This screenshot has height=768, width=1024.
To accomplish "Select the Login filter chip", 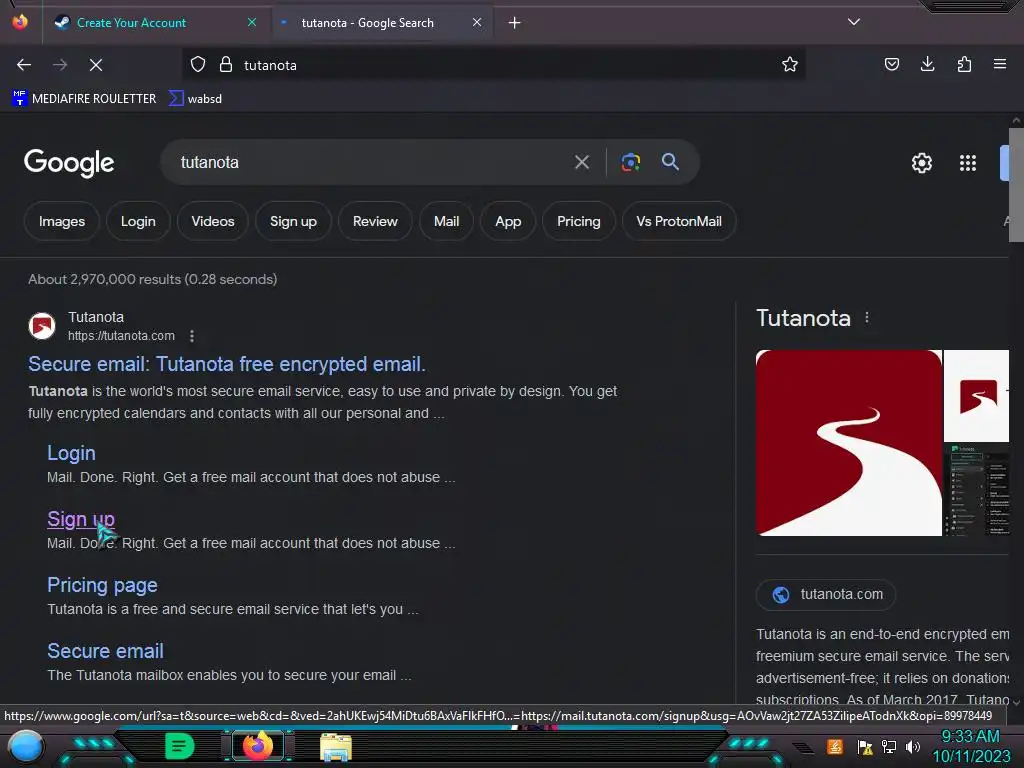I will click(x=138, y=221).
